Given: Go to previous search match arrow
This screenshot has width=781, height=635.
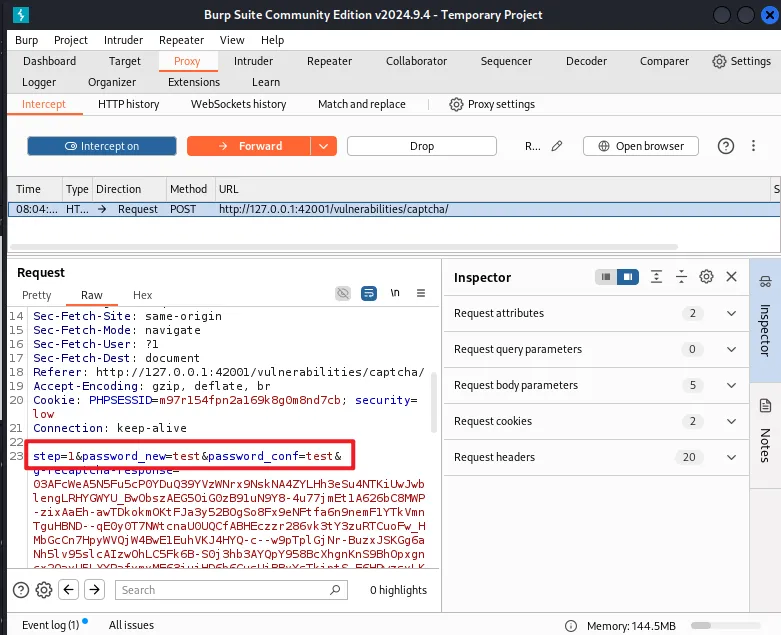Looking at the screenshot, I should [68, 590].
